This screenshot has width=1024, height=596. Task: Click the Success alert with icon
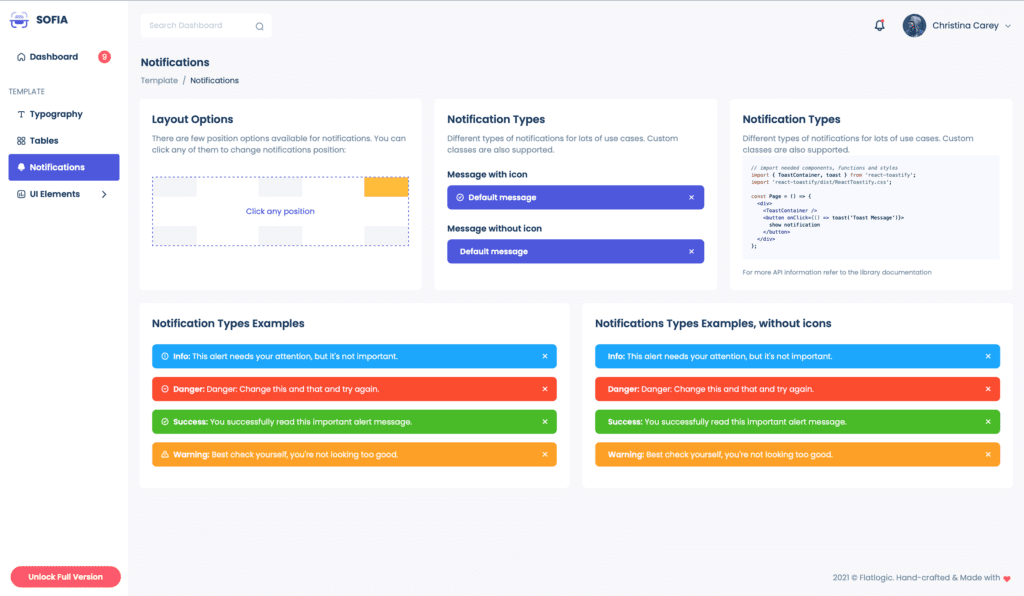pyautogui.click(x=354, y=422)
